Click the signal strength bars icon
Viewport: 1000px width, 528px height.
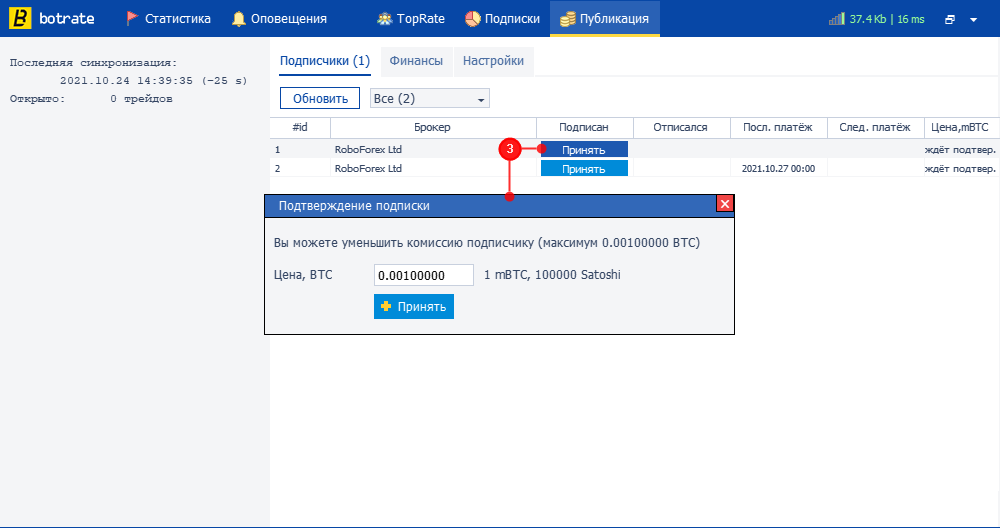point(837,19)
